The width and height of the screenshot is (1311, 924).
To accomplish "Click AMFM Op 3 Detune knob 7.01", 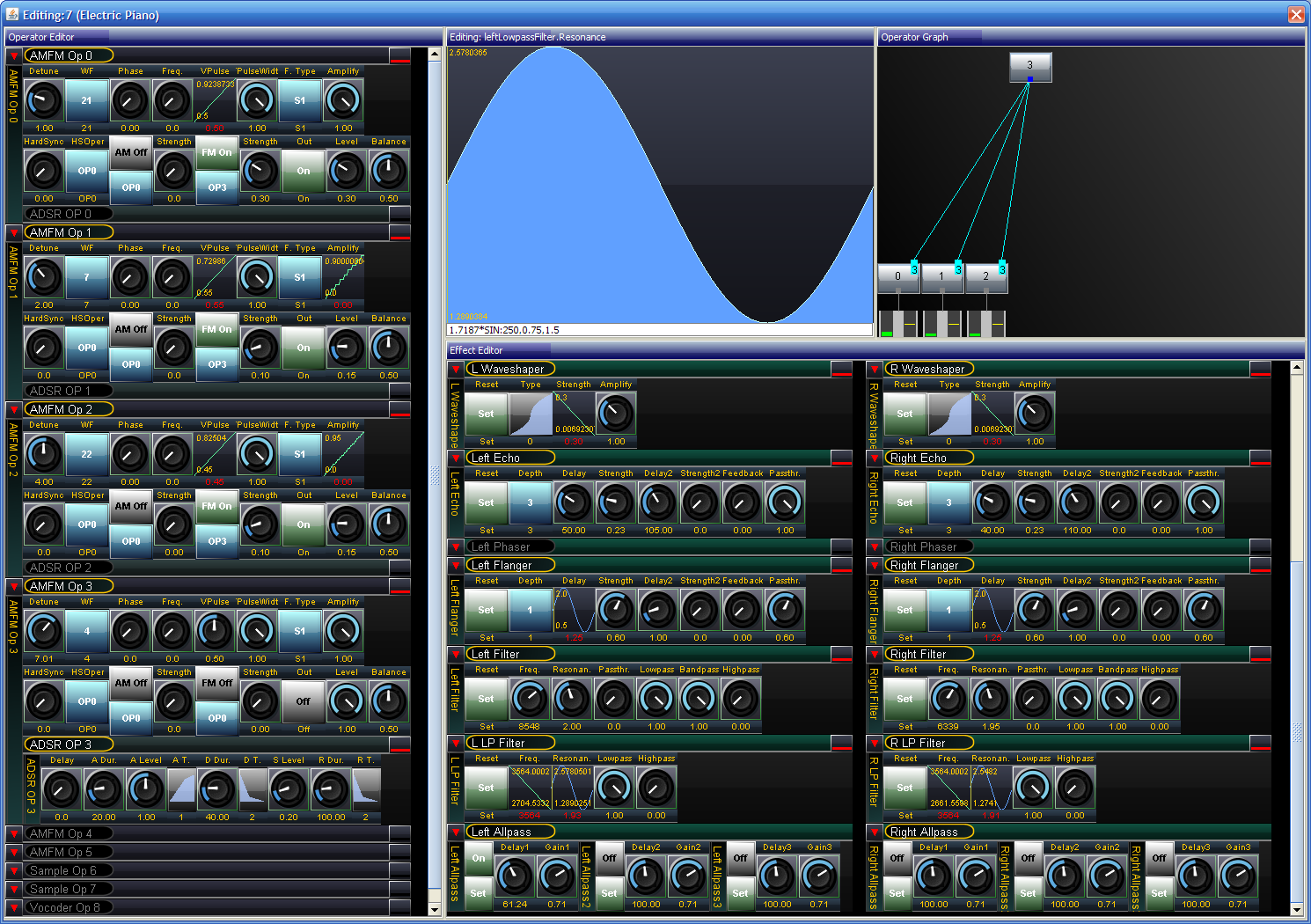I will pos(43,631).
